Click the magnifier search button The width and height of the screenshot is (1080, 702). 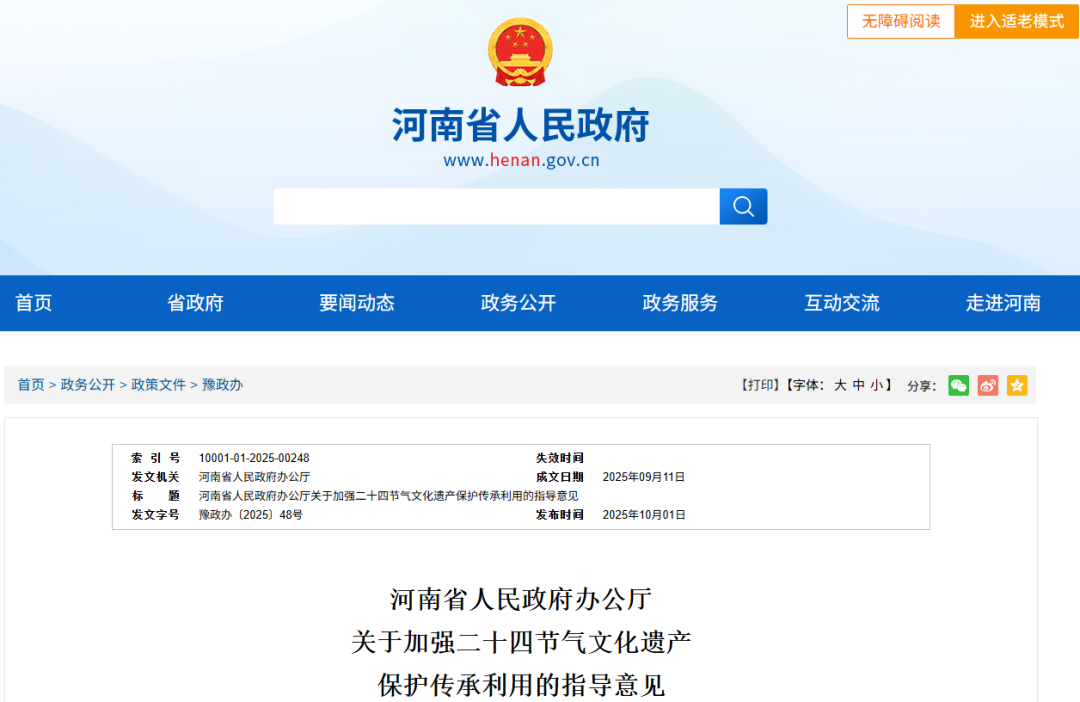click(743, 206)
